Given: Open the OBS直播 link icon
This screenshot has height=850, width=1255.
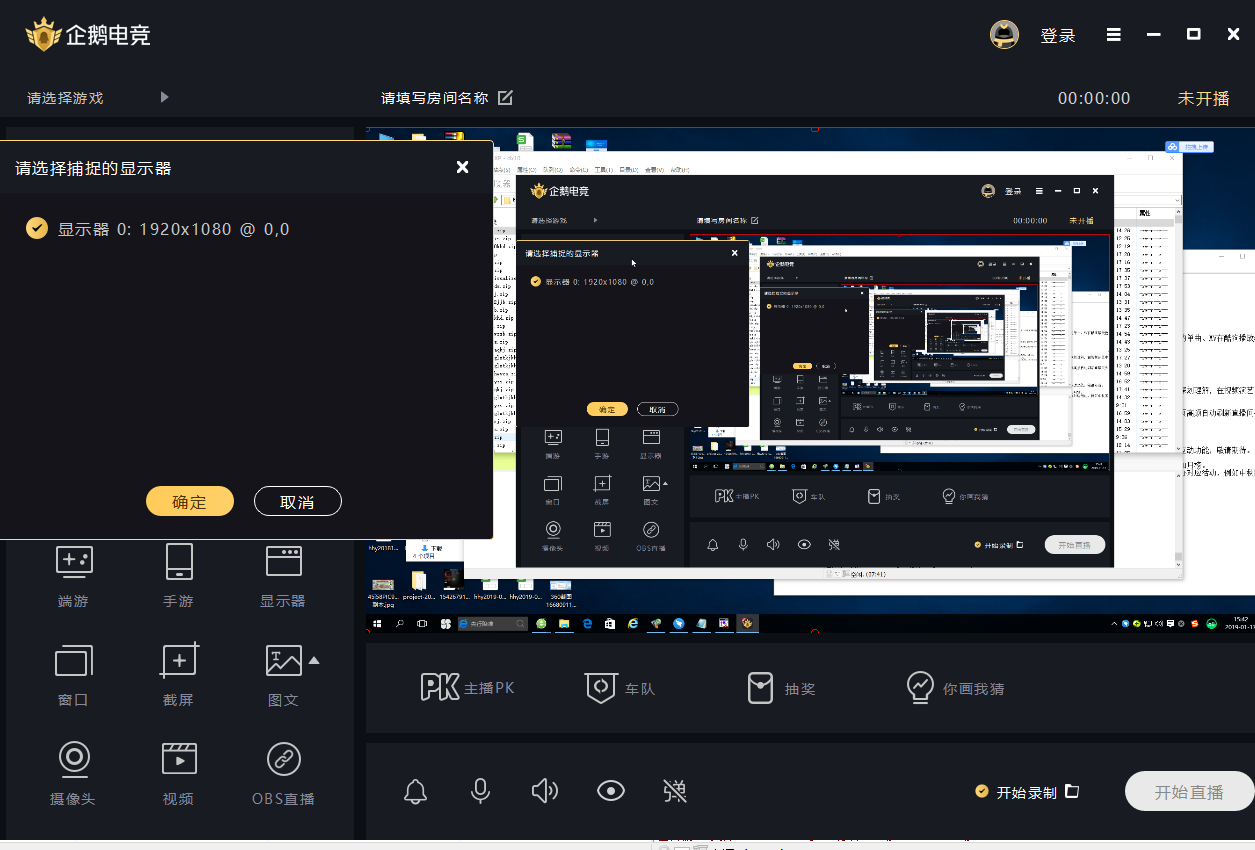Looking at the screenshot, I should coord(284,759).
